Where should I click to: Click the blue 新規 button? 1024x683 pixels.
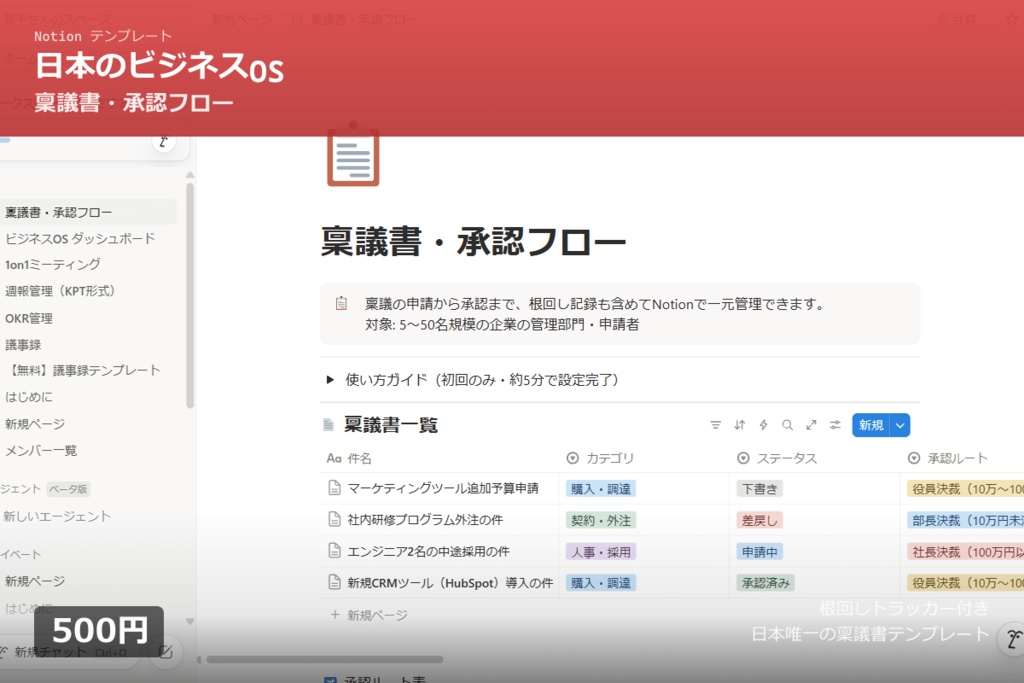872,425
